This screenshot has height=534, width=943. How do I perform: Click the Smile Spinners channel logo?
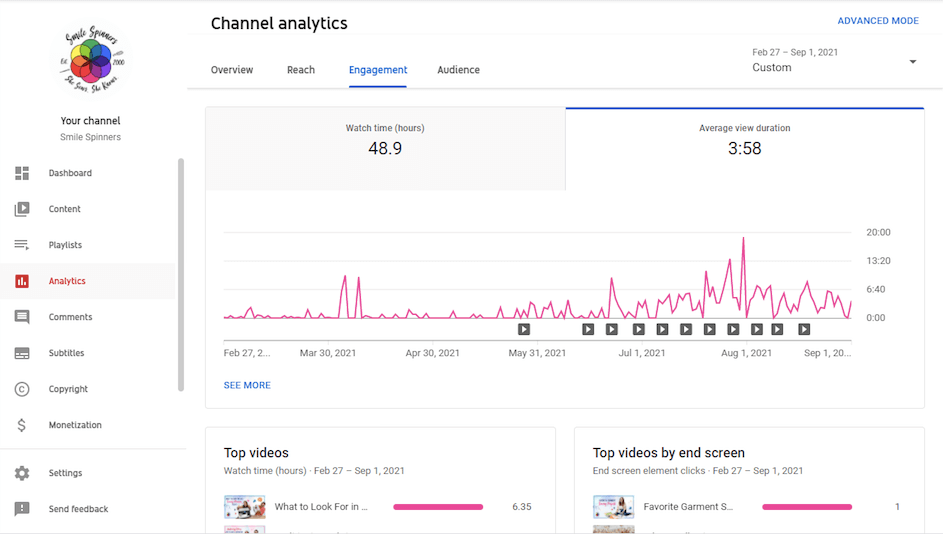(x=91, y=60)
